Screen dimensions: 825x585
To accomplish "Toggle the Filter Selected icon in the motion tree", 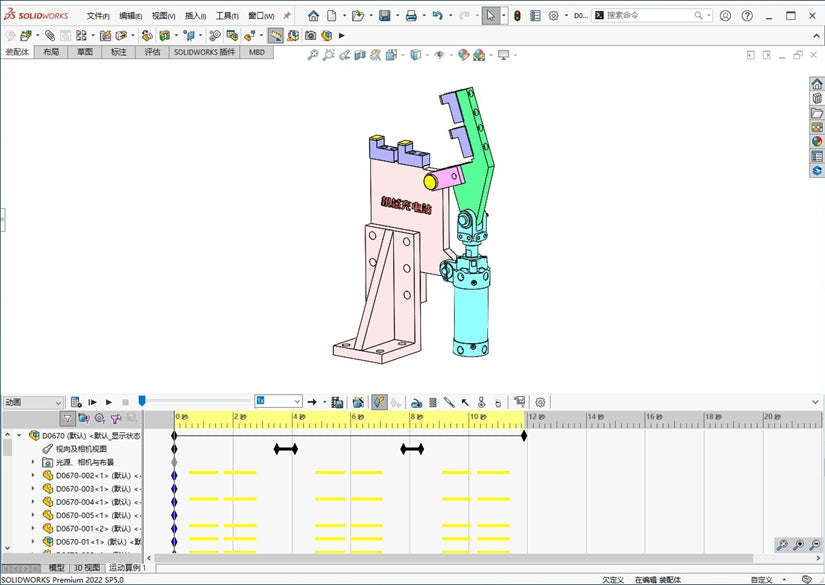I will coord(116,418).
